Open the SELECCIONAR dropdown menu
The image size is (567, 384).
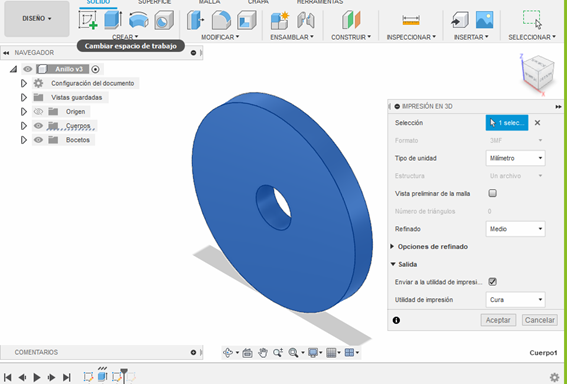pos(532,37)
